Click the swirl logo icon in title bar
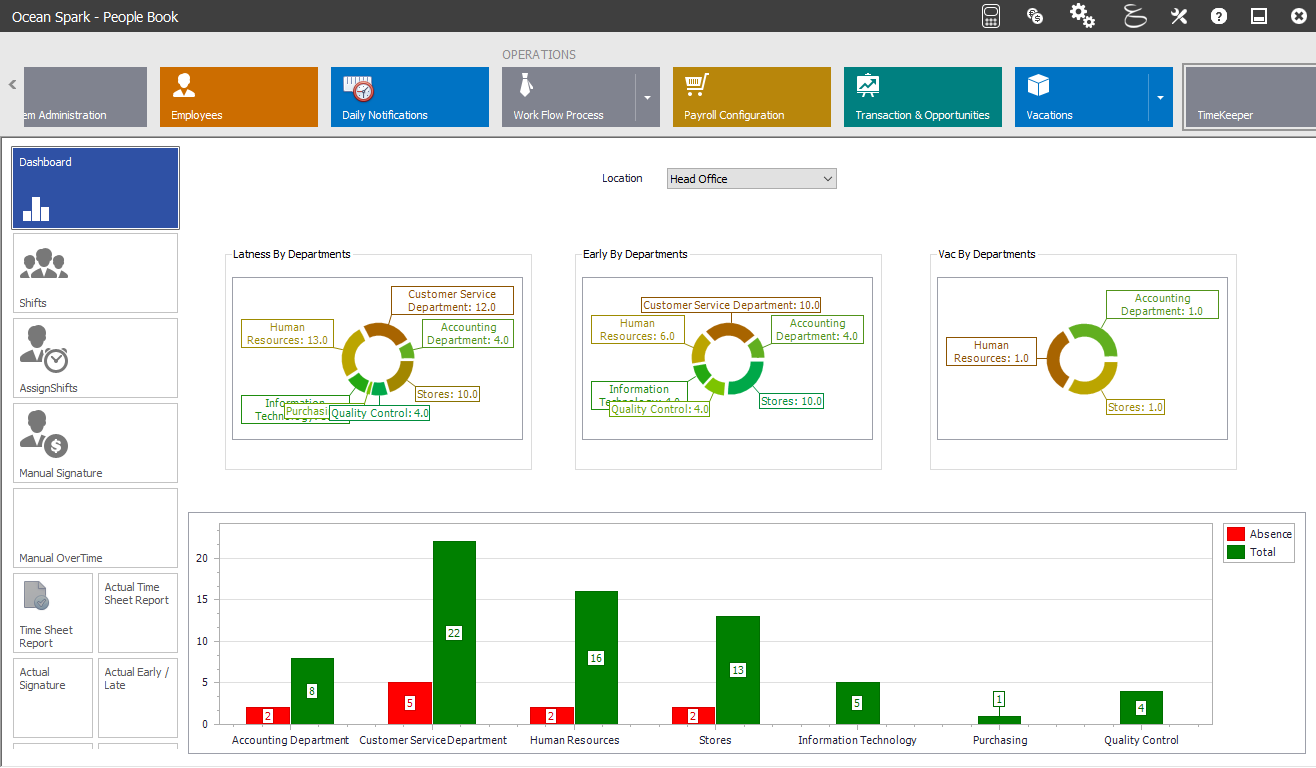The height and width of the screenshot is (768, 1316). [1134, 16]
